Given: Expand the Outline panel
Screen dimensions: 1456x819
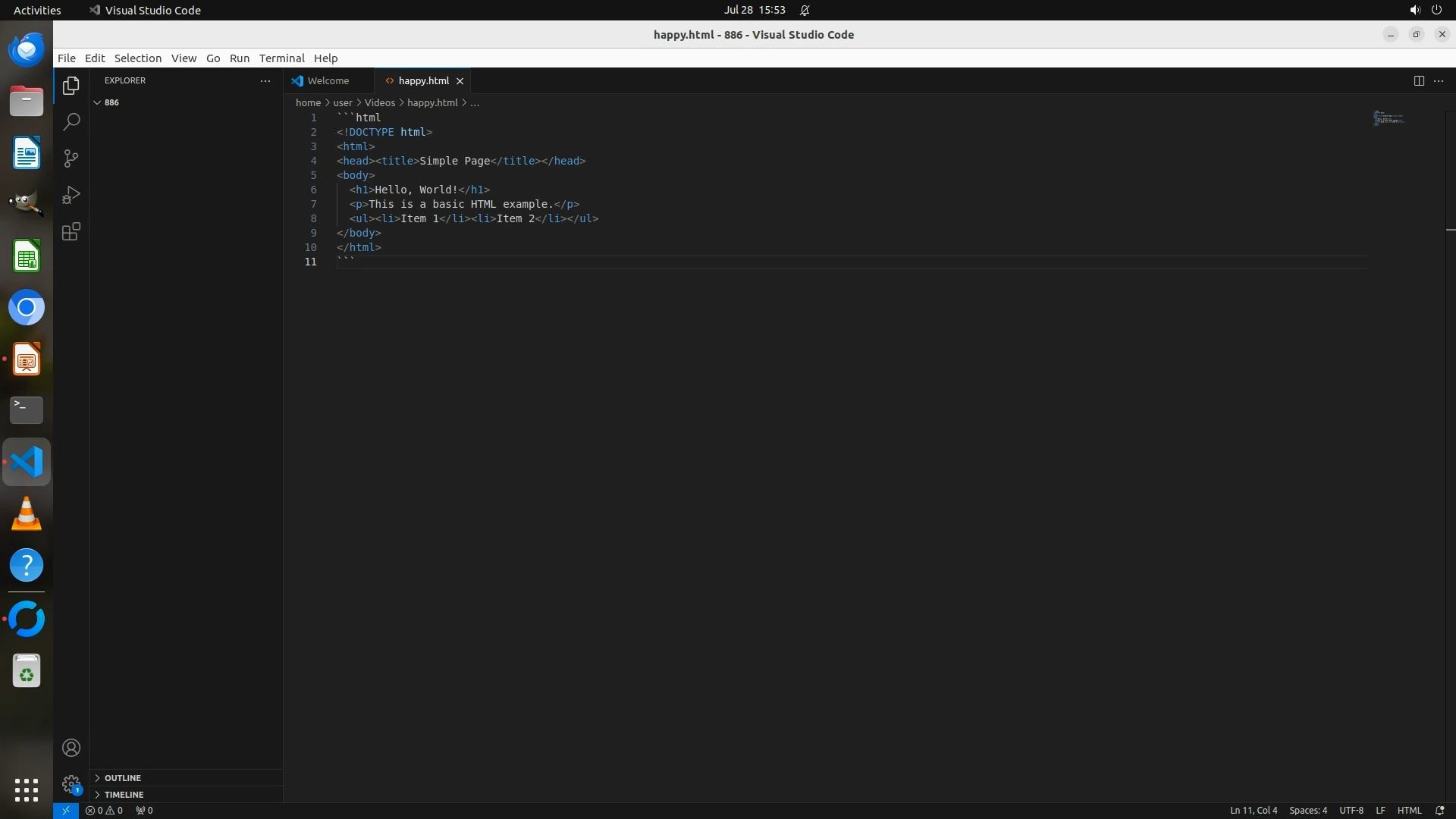Looking at the screenshot, I should pos(123,778).
